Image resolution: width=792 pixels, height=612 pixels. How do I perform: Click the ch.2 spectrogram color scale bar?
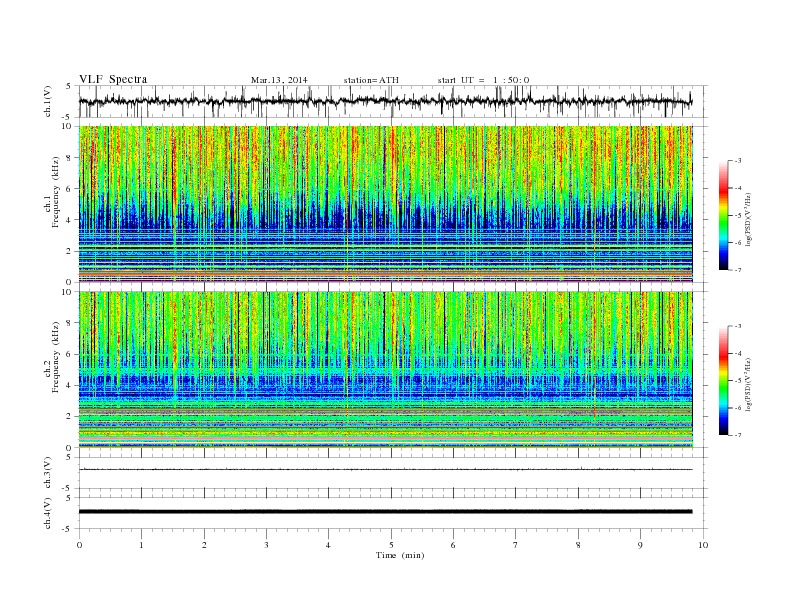coord(723,380)
